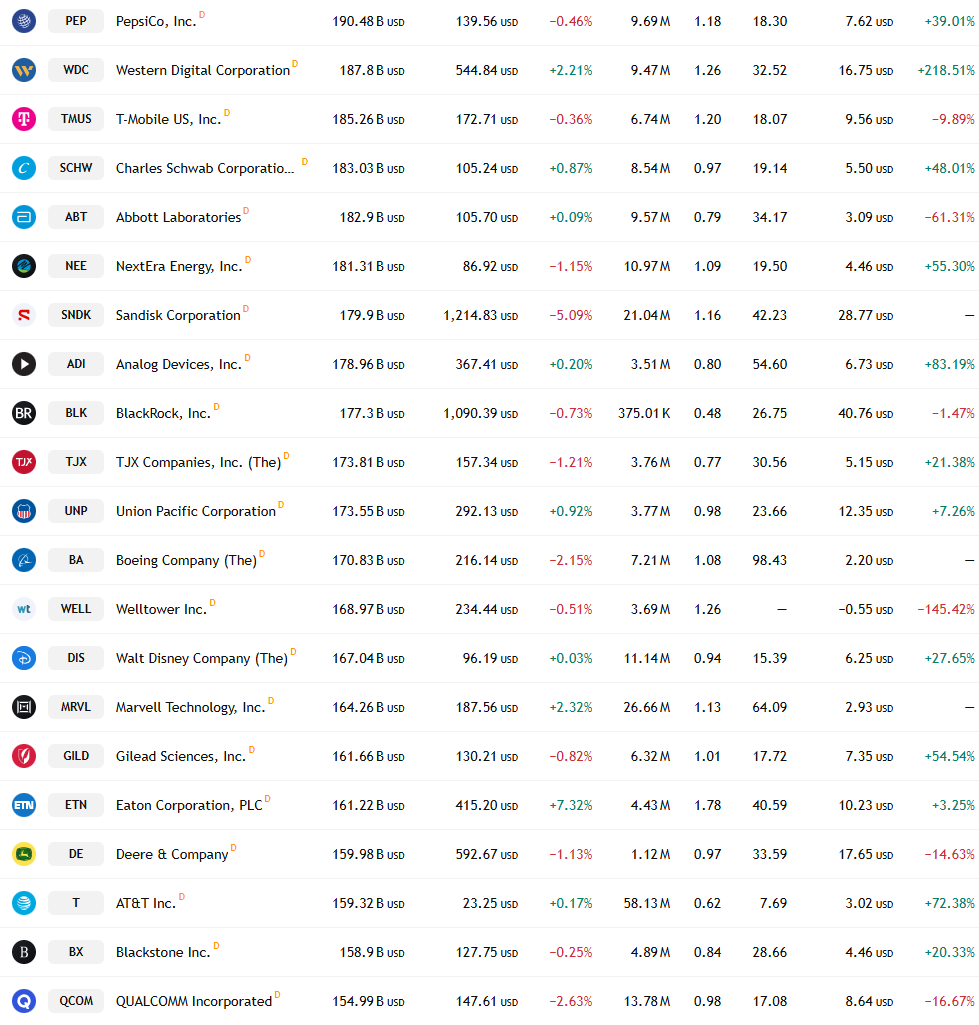Viewport: 979px width, 1025px height.
Task: Click Sandisk price 1,214.83 USD
Action: (x=480, y=316)
